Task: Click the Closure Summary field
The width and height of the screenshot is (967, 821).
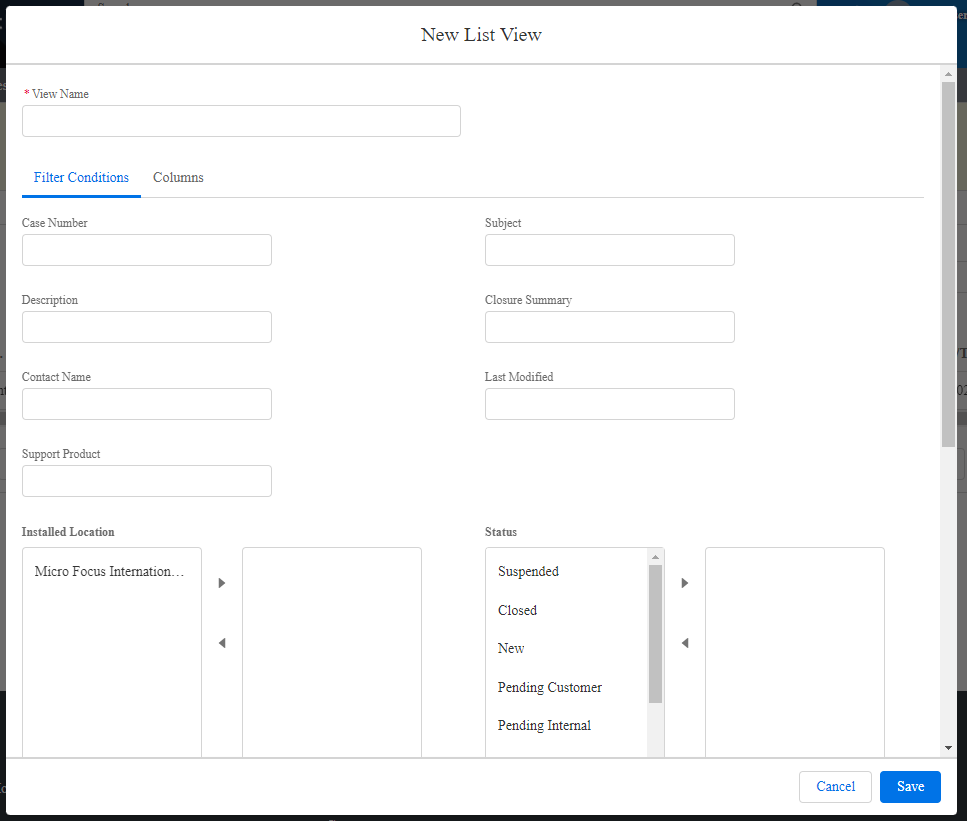Action: (x=610, y=327)
